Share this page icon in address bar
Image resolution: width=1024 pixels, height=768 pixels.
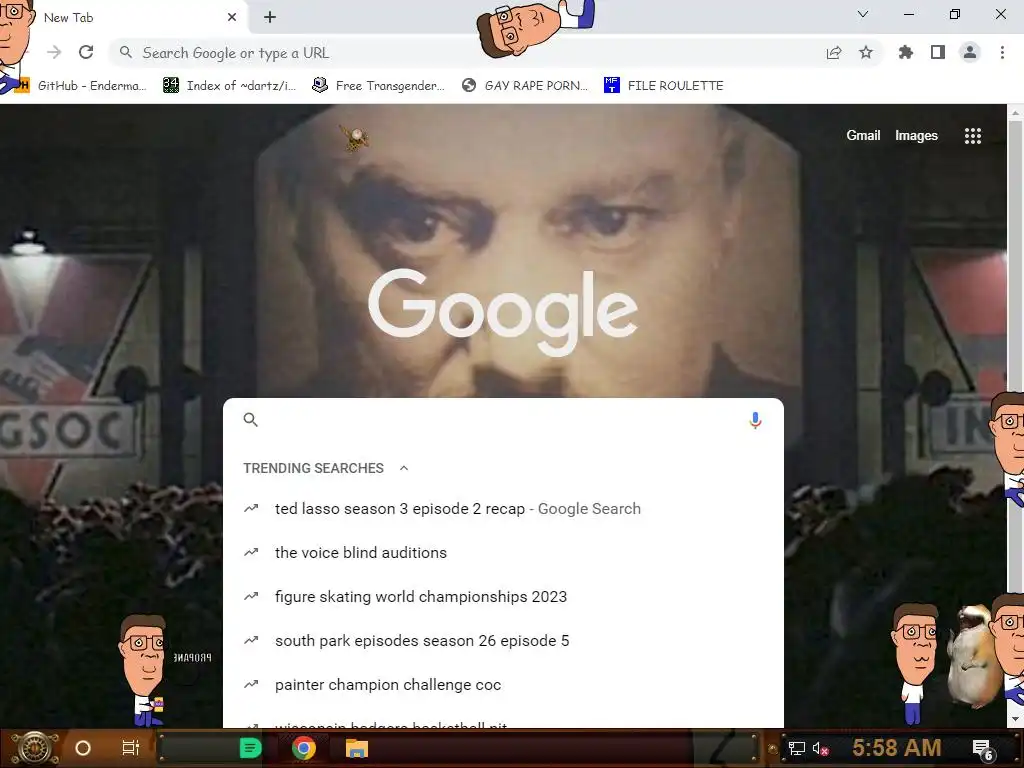(834, 53)
